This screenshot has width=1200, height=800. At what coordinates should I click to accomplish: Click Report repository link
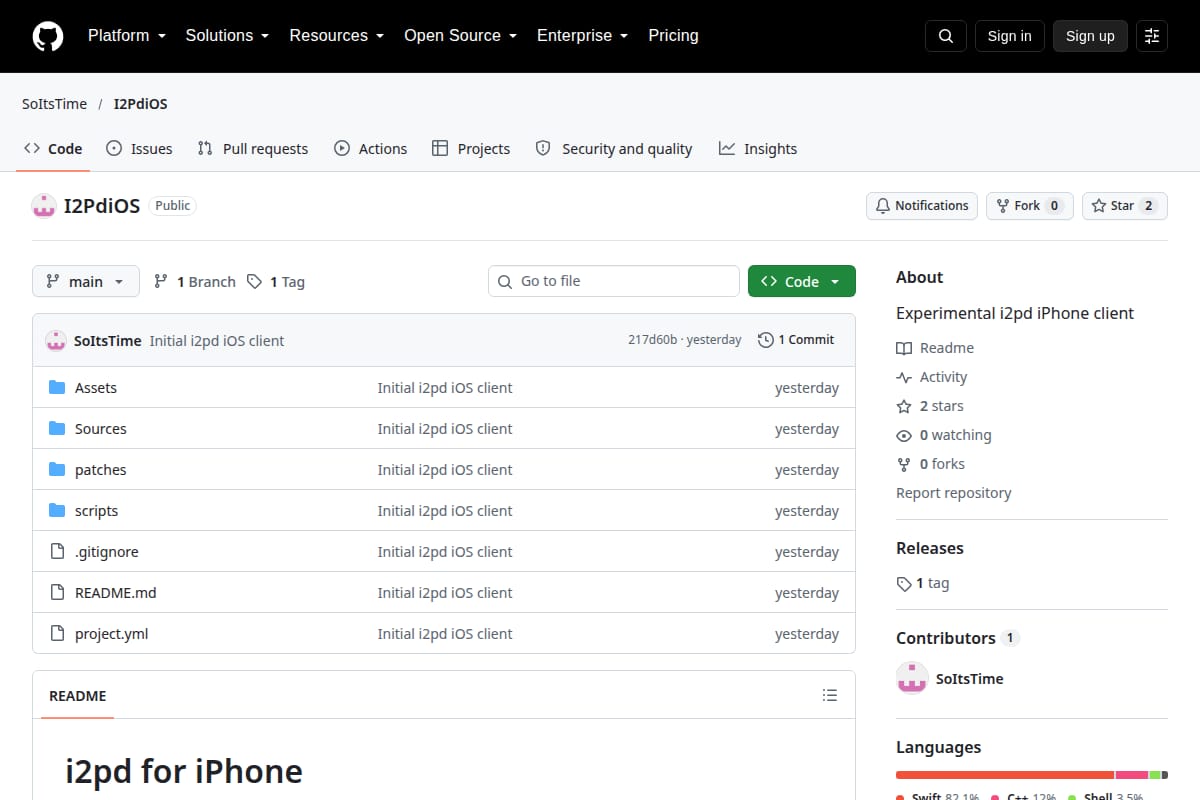click(953, 493)
